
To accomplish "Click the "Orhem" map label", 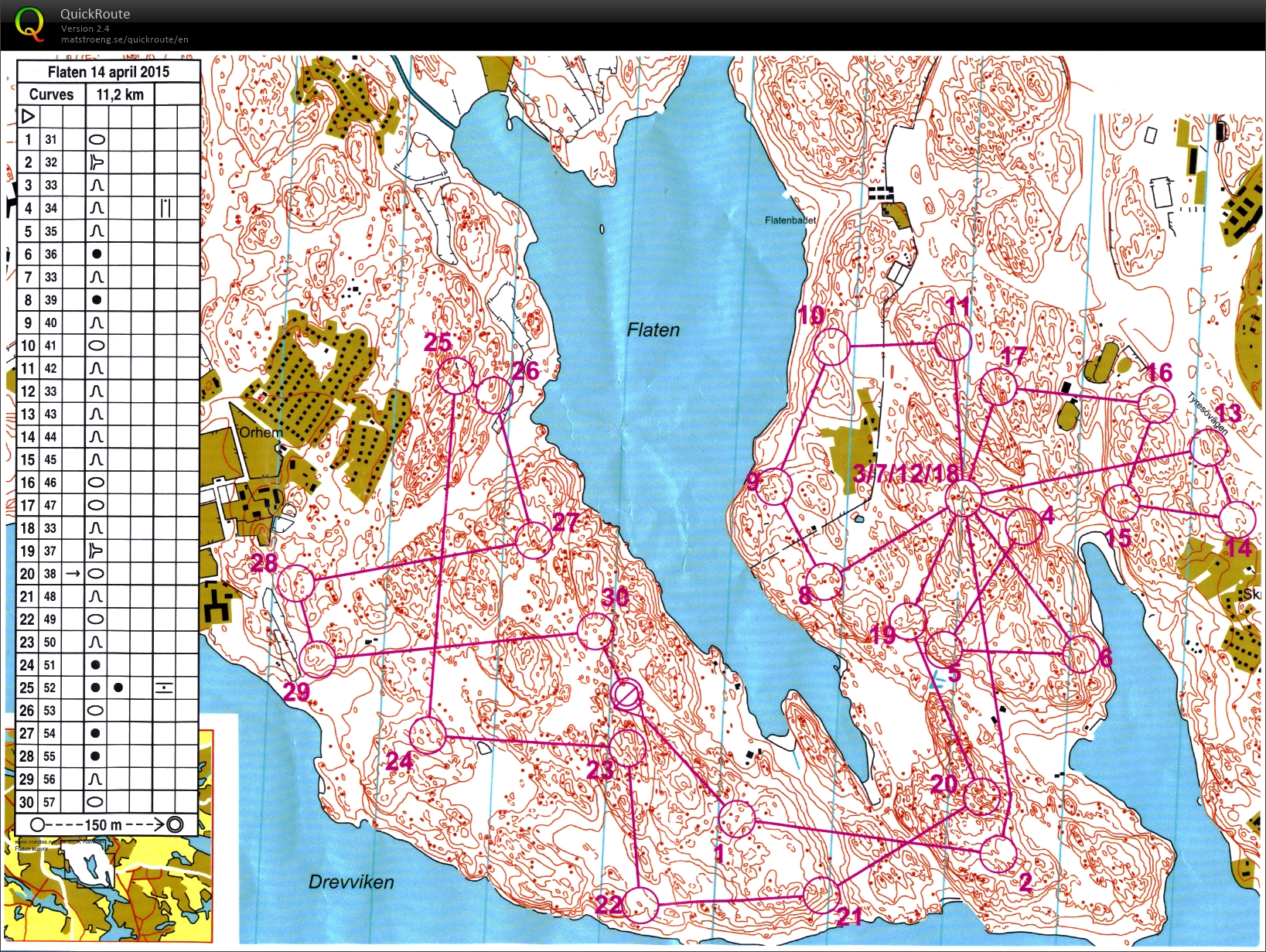I will pos(261,432).
